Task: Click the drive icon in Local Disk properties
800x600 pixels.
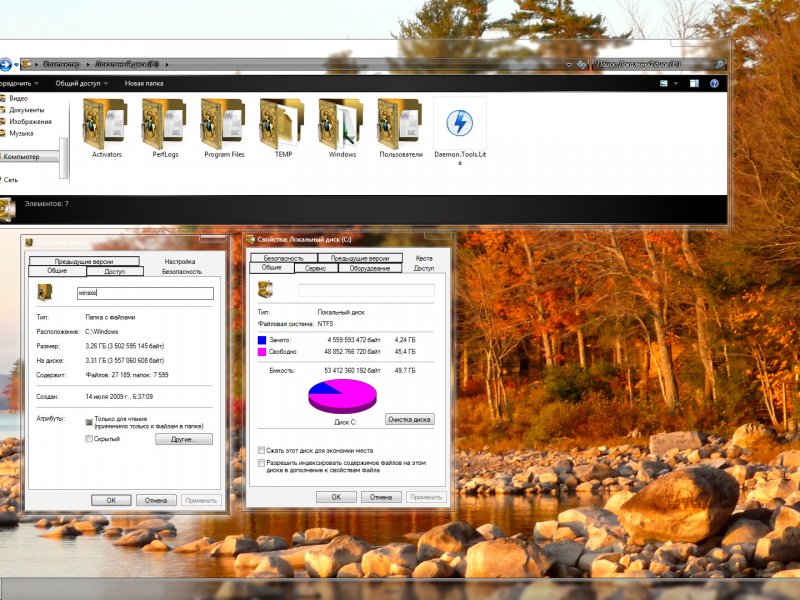Action: point(265,289)
